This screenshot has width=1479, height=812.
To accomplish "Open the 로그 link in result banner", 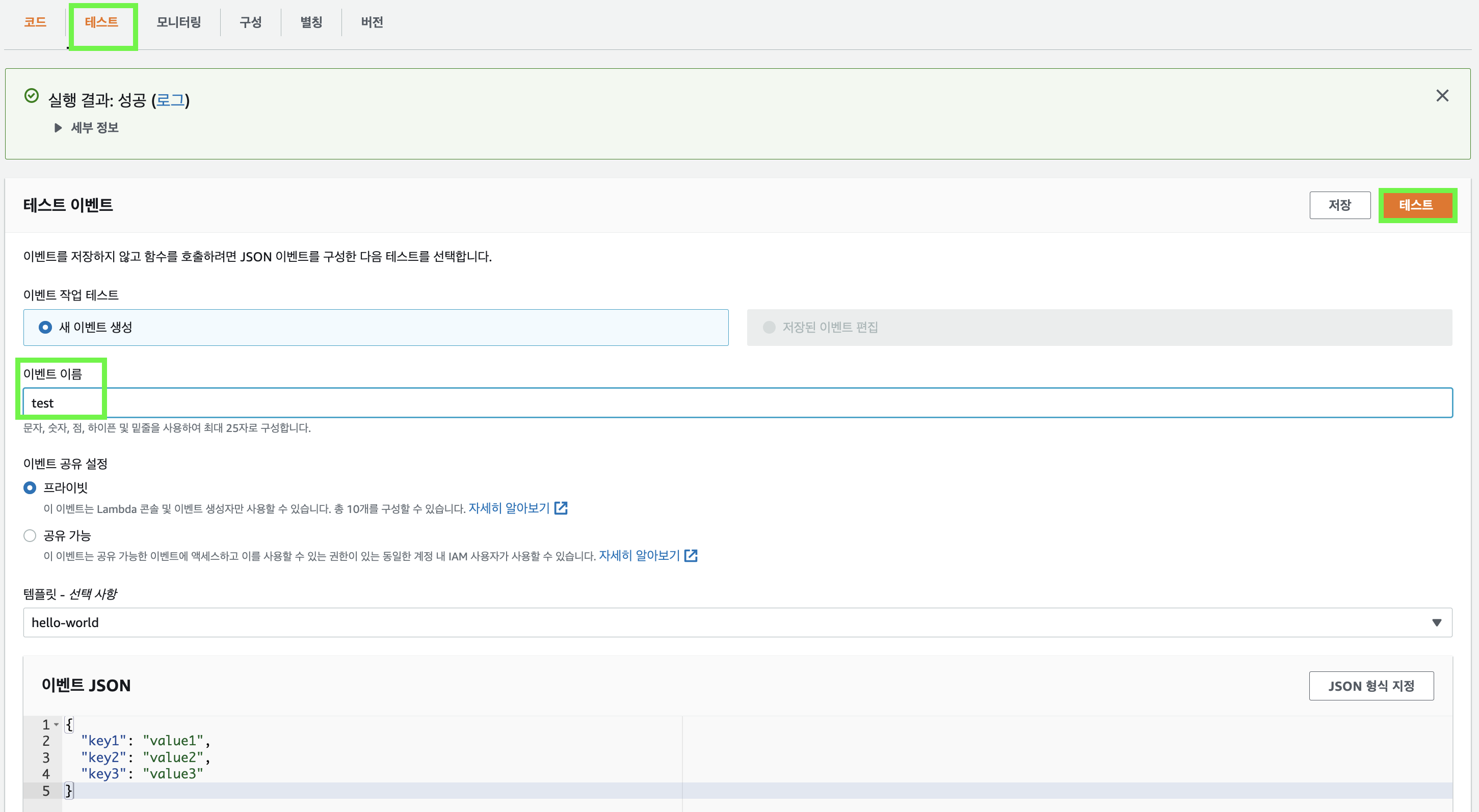I will click(x=170, y=100).
